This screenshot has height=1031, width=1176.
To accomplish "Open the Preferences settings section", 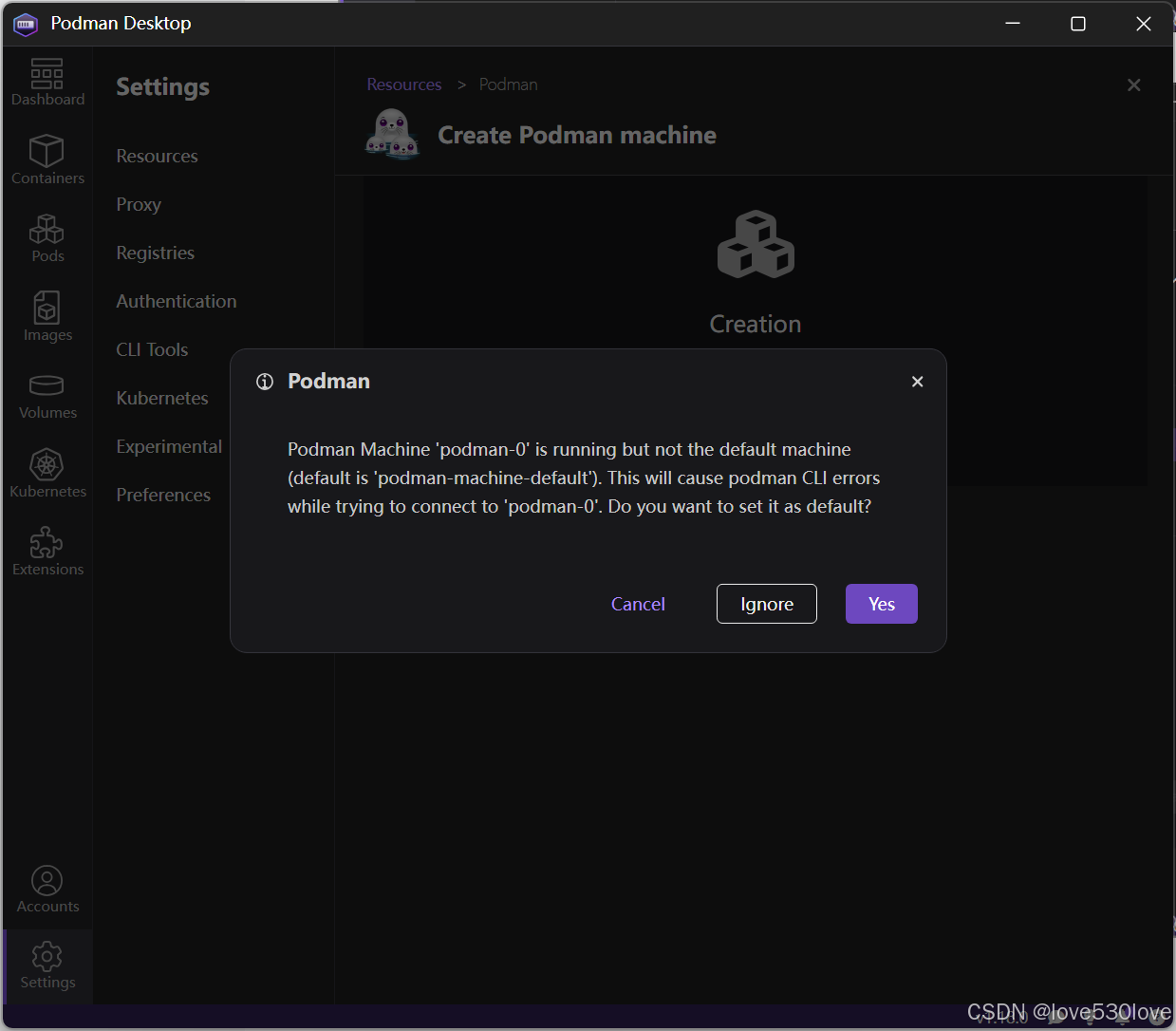I will pyautogui.click(x=163, y=495).
